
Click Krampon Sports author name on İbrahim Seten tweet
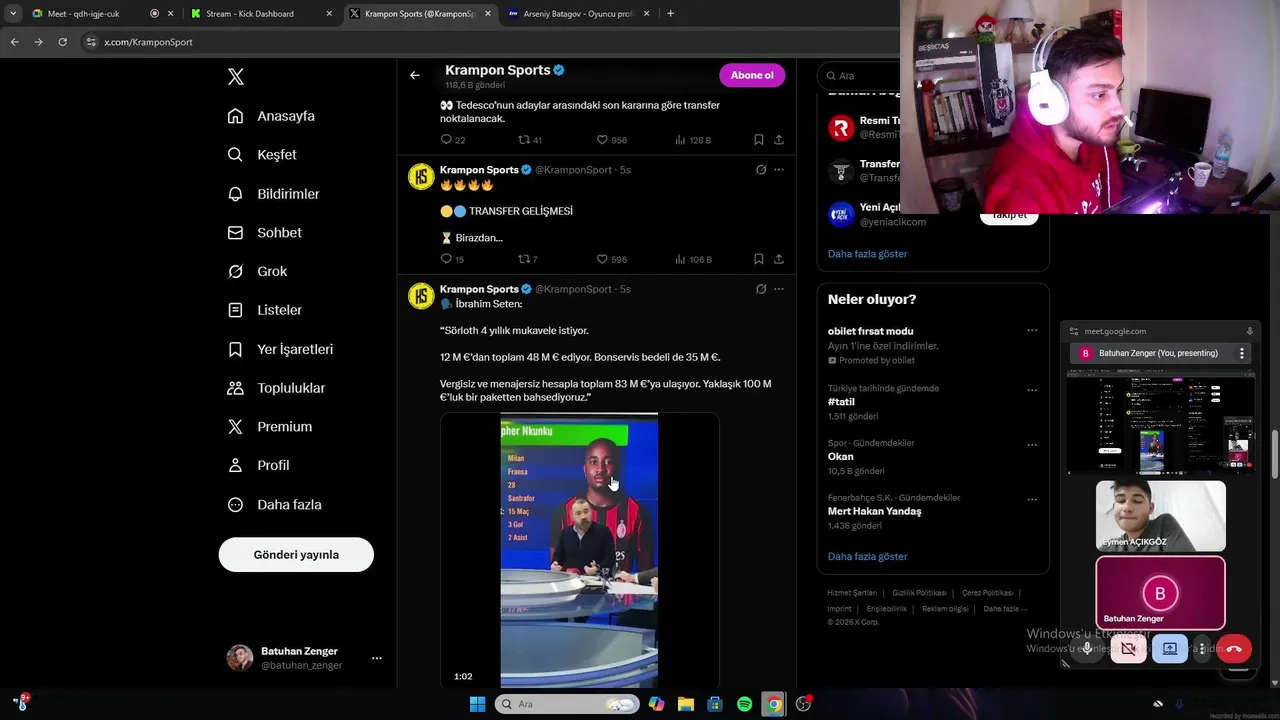pyautogui.click(x=479, y=289)
